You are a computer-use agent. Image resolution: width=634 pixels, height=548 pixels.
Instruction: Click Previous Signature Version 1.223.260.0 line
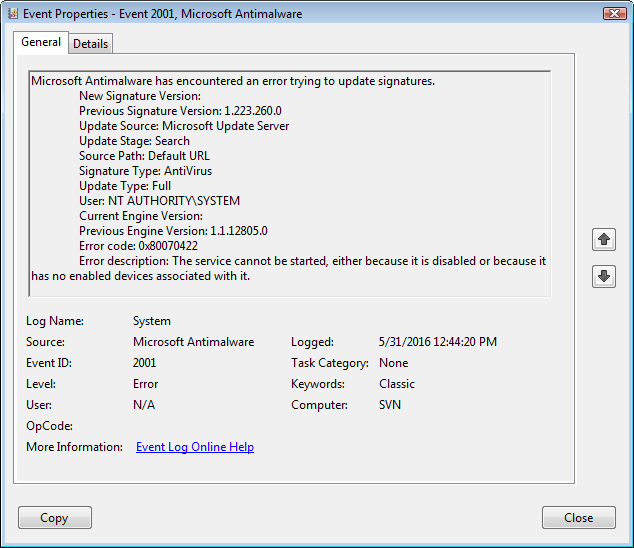[180, 111]
